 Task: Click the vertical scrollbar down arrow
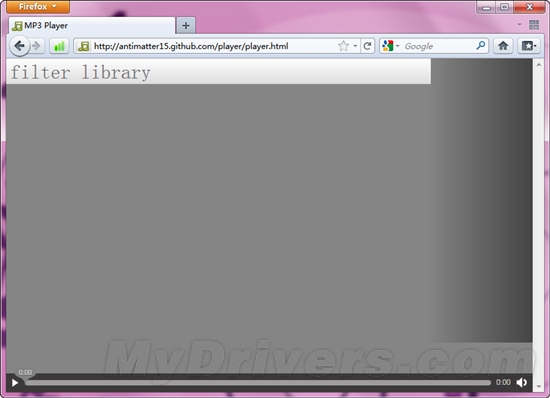[x=538, y=387]
